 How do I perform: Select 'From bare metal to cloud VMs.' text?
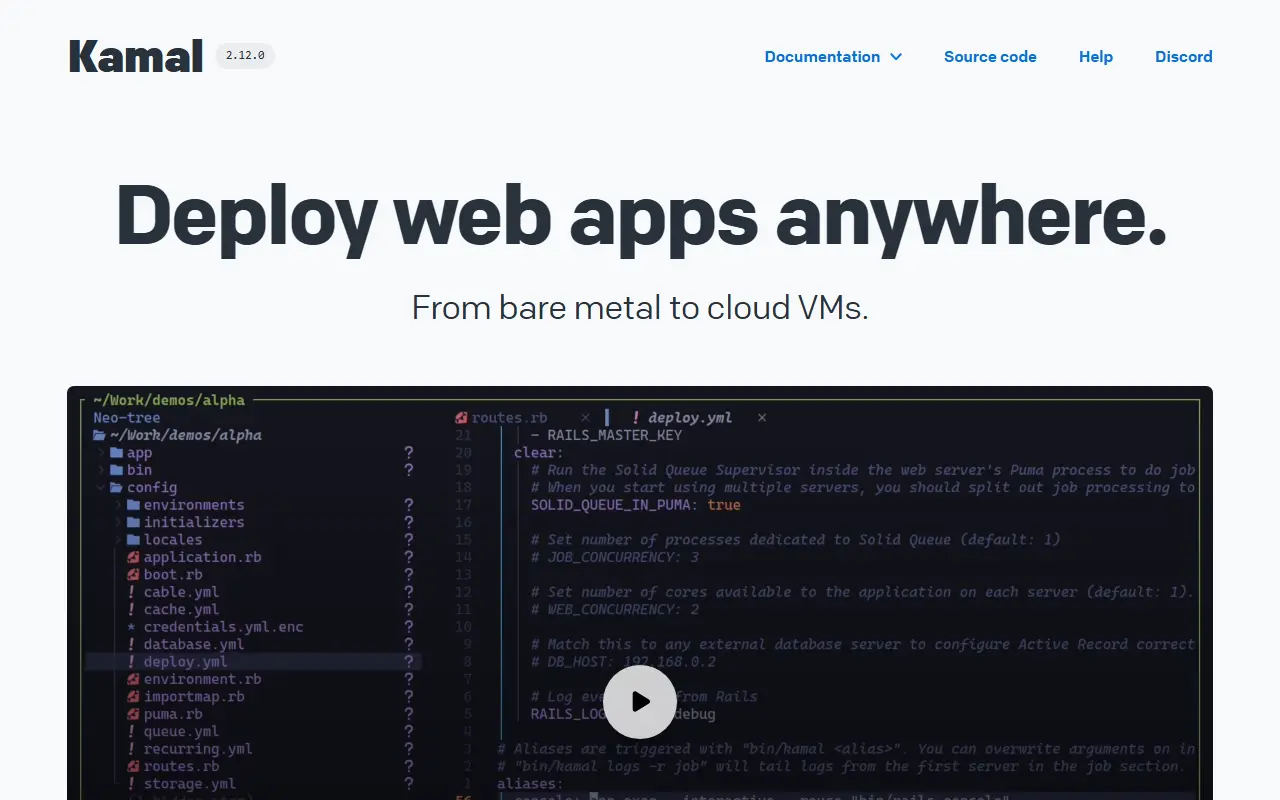coord(640,307)
